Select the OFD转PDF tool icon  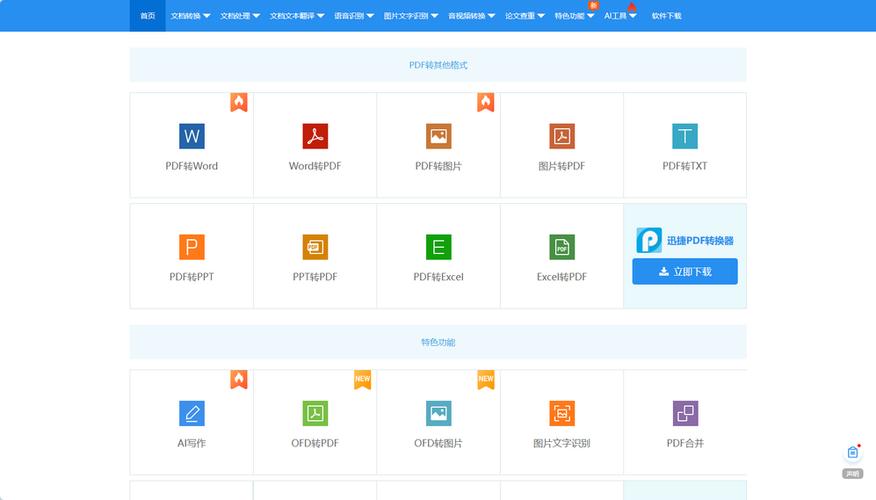point(315,413)
